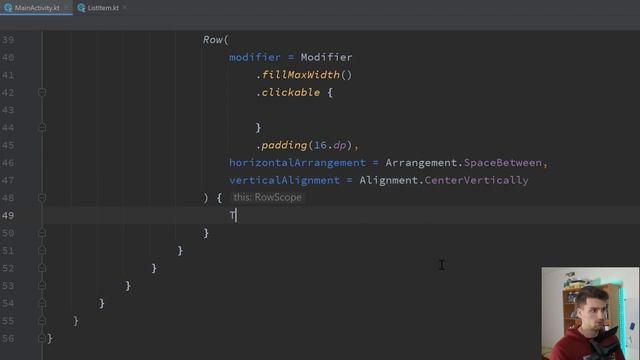Click the word Arrangement on line 46

[421, 163]
